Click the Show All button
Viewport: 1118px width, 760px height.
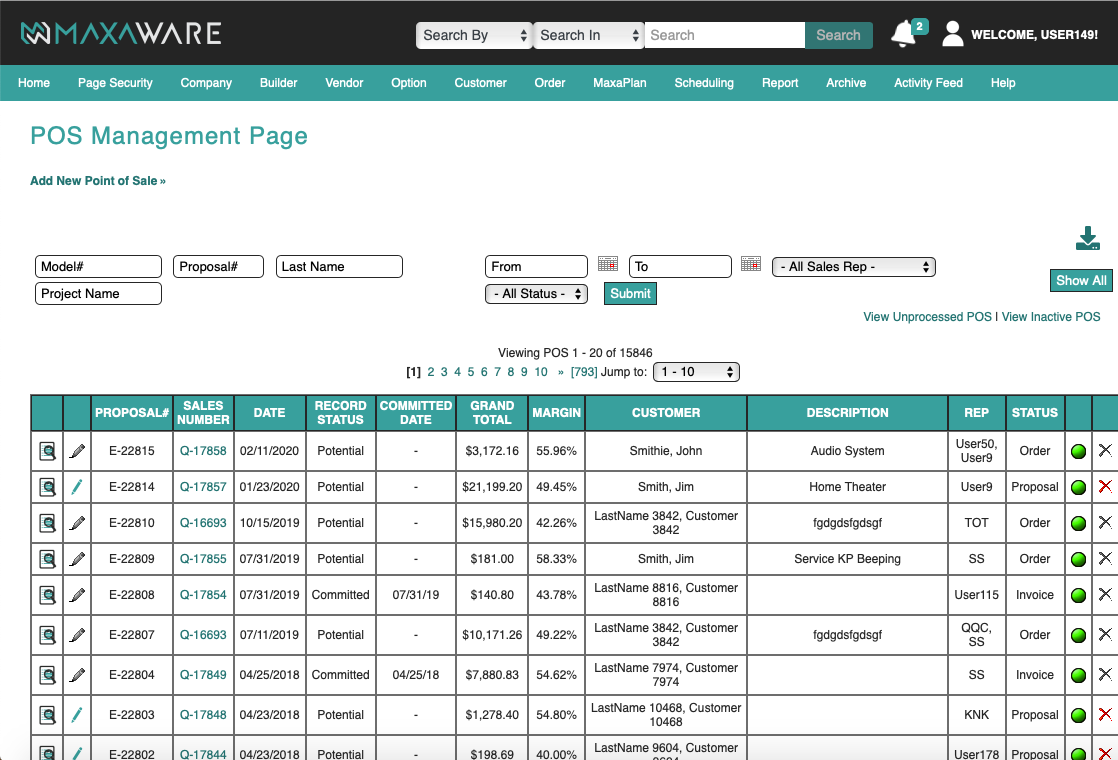[1081, 280]
